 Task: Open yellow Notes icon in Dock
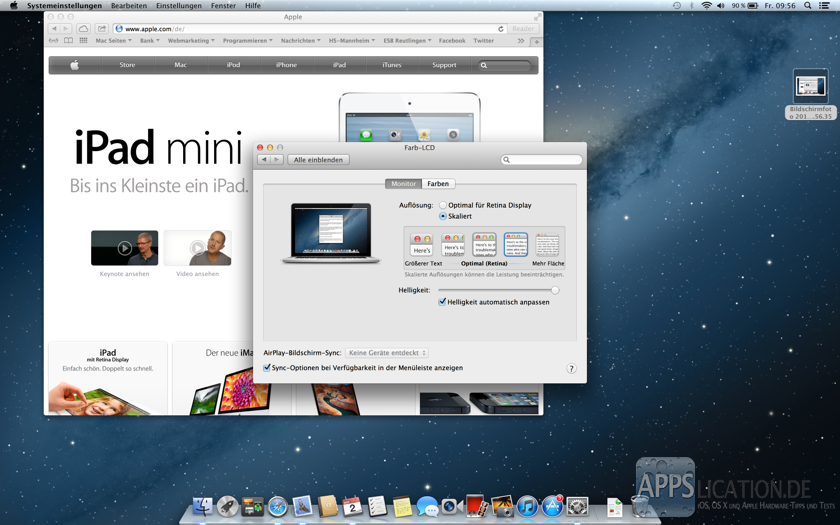click(402, 506)
